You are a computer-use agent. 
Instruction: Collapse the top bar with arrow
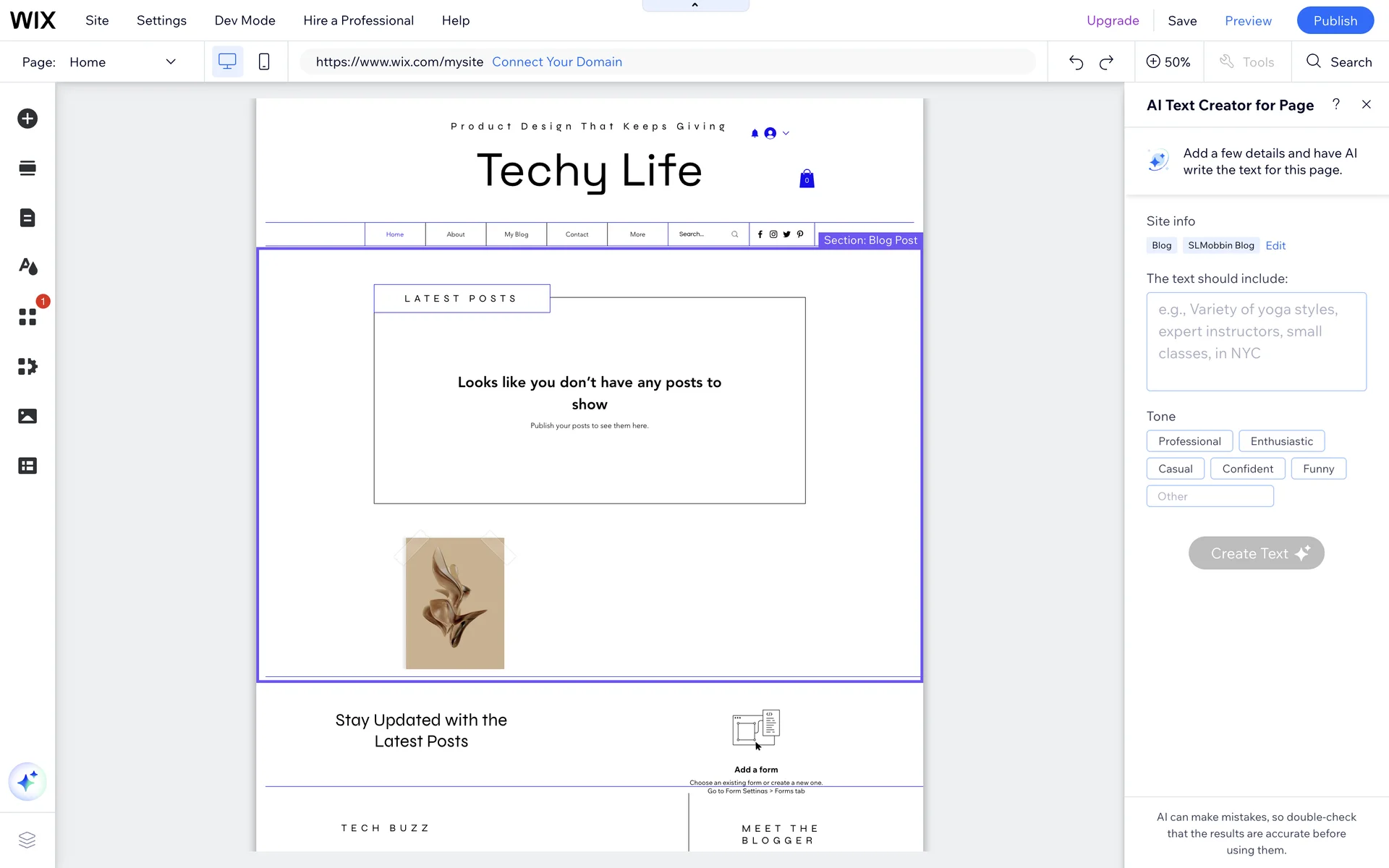point(694,6)
